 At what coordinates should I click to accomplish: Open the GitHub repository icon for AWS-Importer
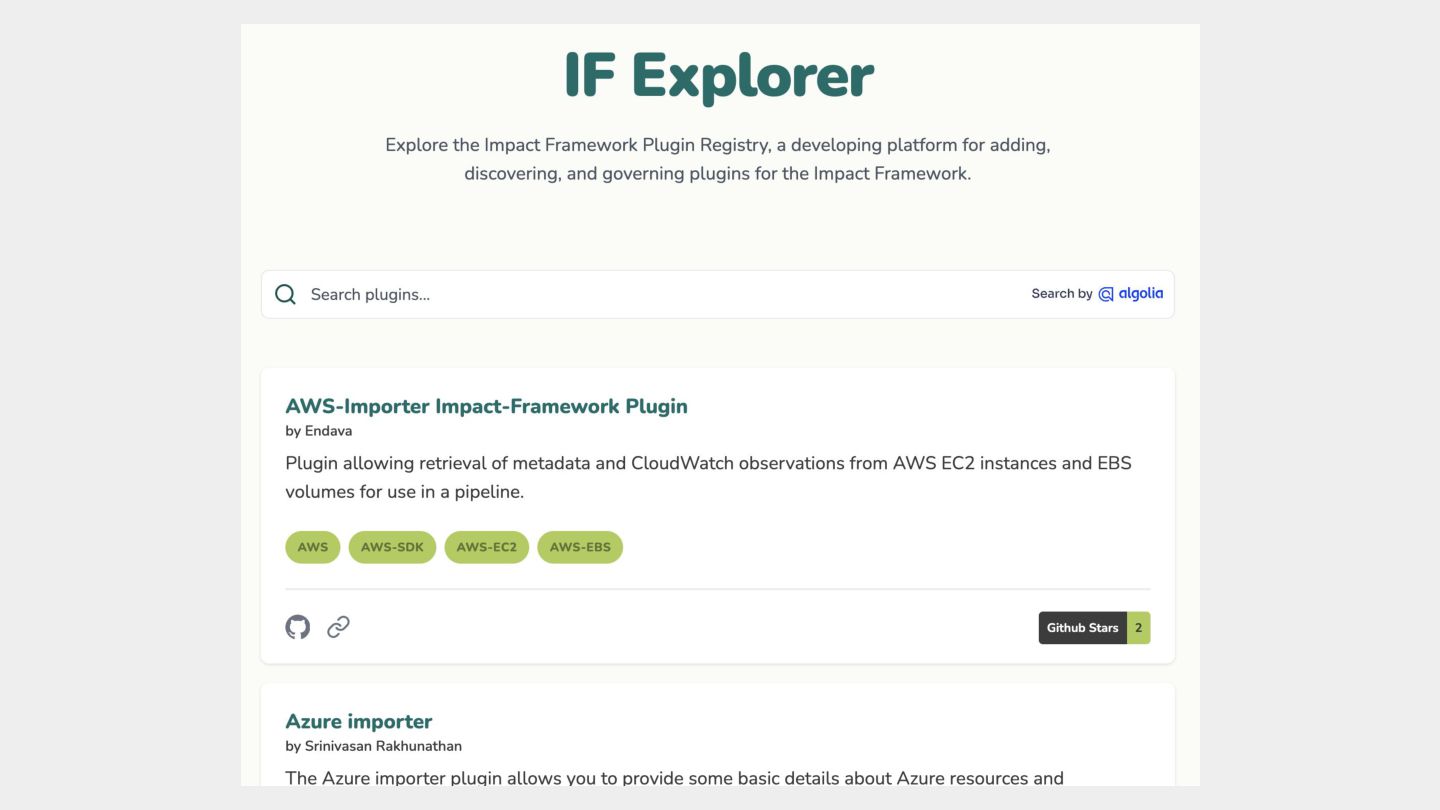click(298, 627)
